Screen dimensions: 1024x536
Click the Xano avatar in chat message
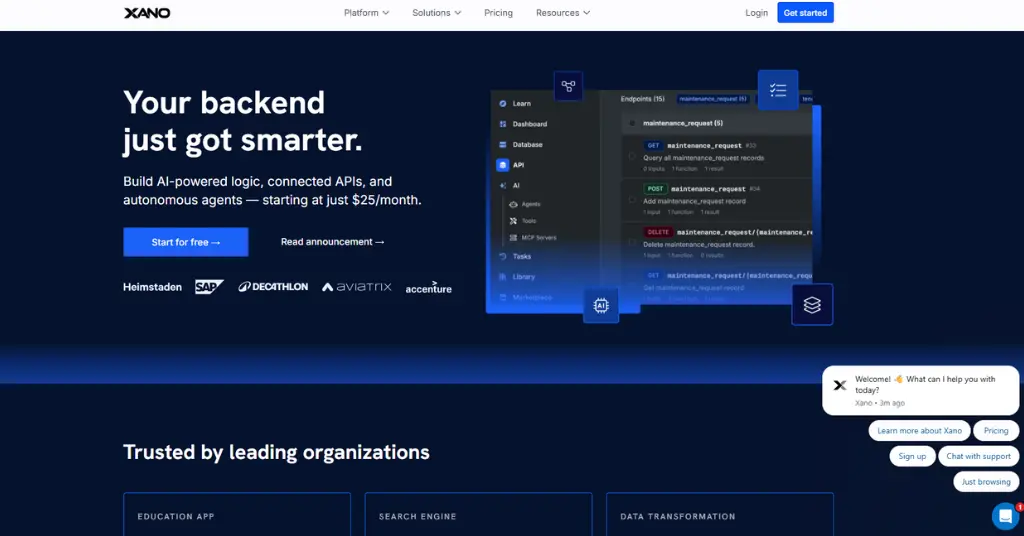[840, 385]
